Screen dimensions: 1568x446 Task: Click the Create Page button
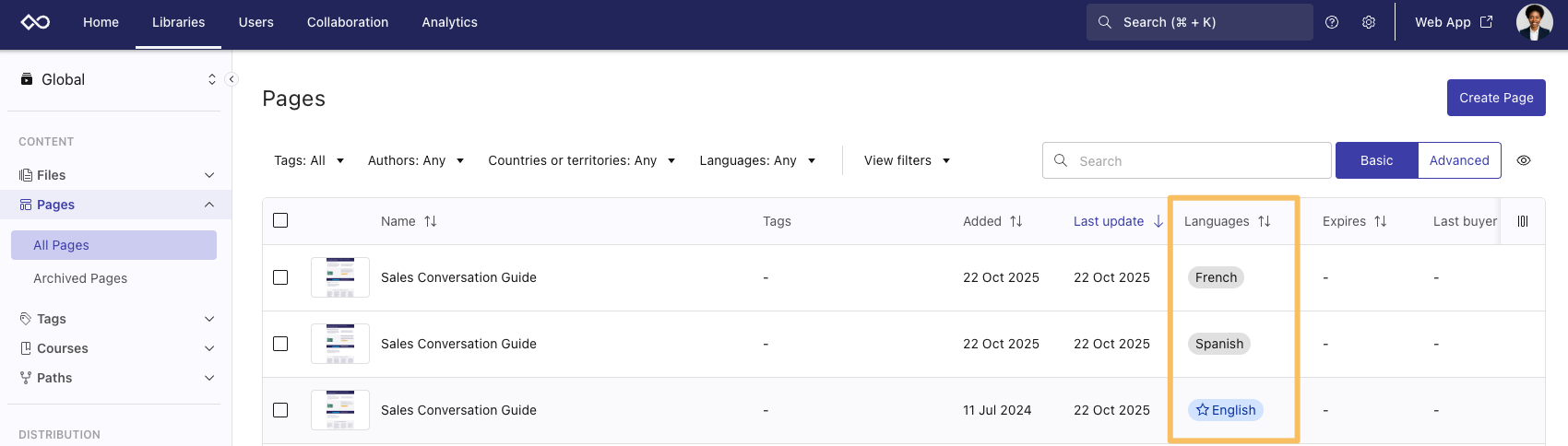[1495, 98]
